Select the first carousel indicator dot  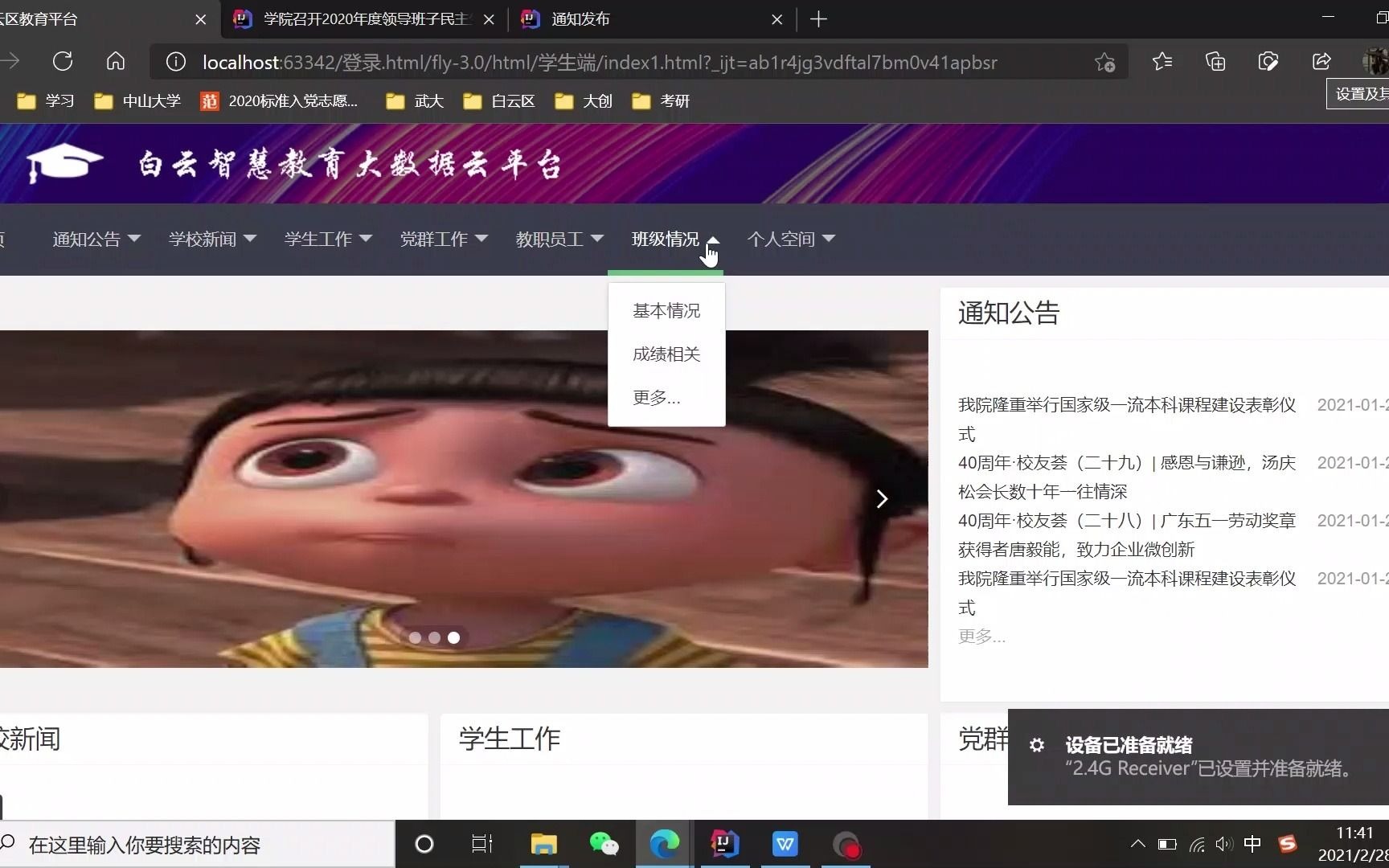tap(415, 637)
